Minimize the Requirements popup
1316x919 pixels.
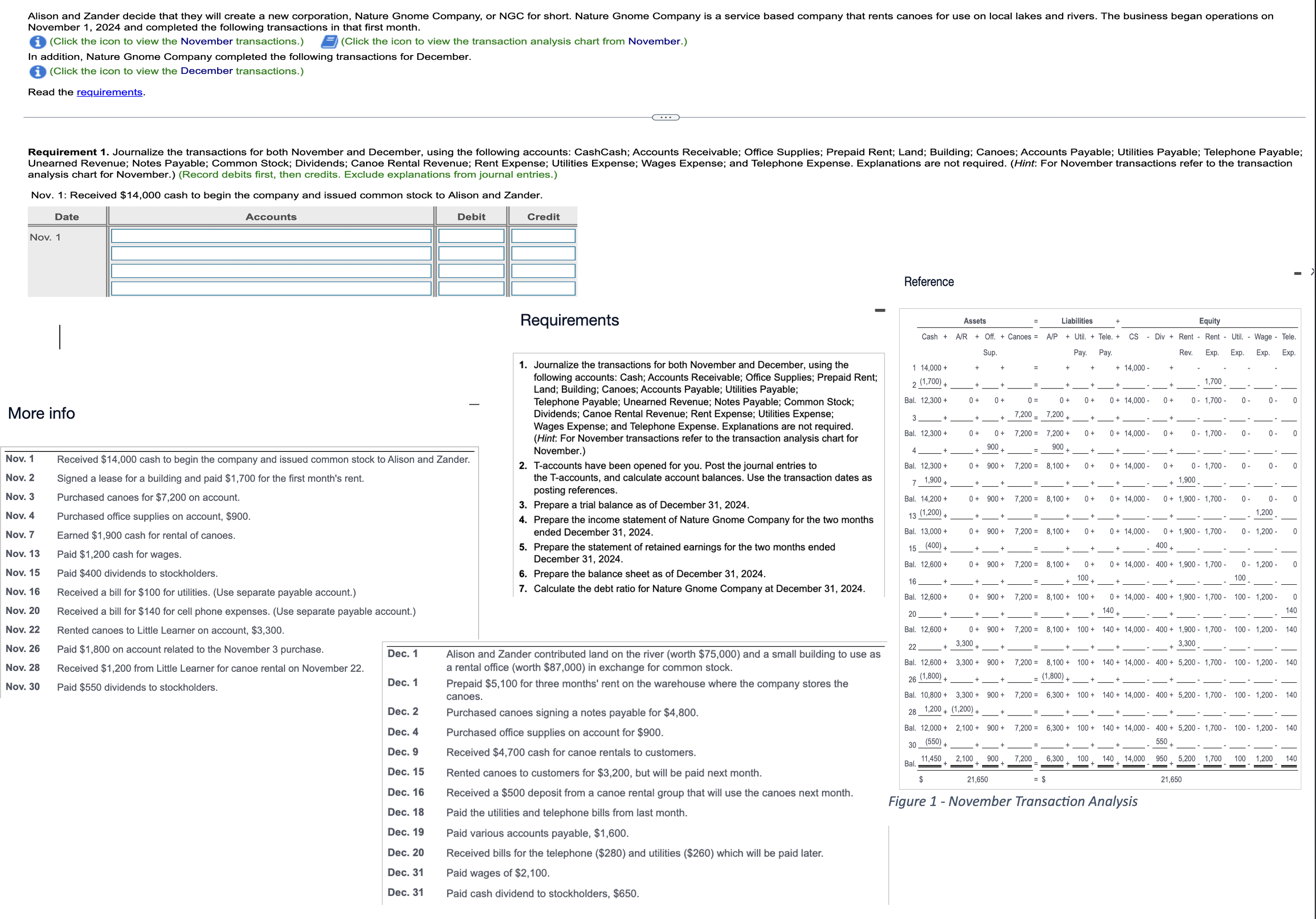(880, 311)
